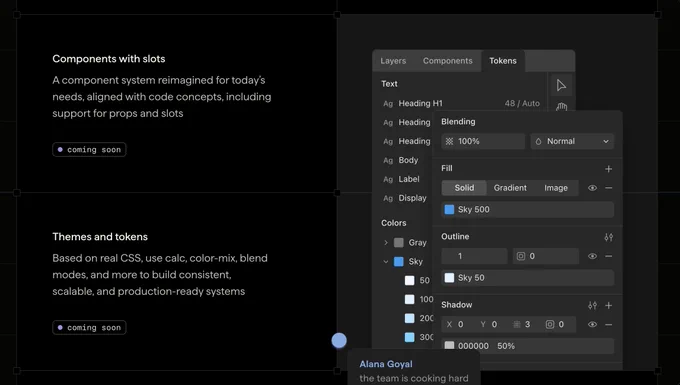Select the hand pan tool
The height and width of the screenshot is (385, 680).
tap(561, 106)
